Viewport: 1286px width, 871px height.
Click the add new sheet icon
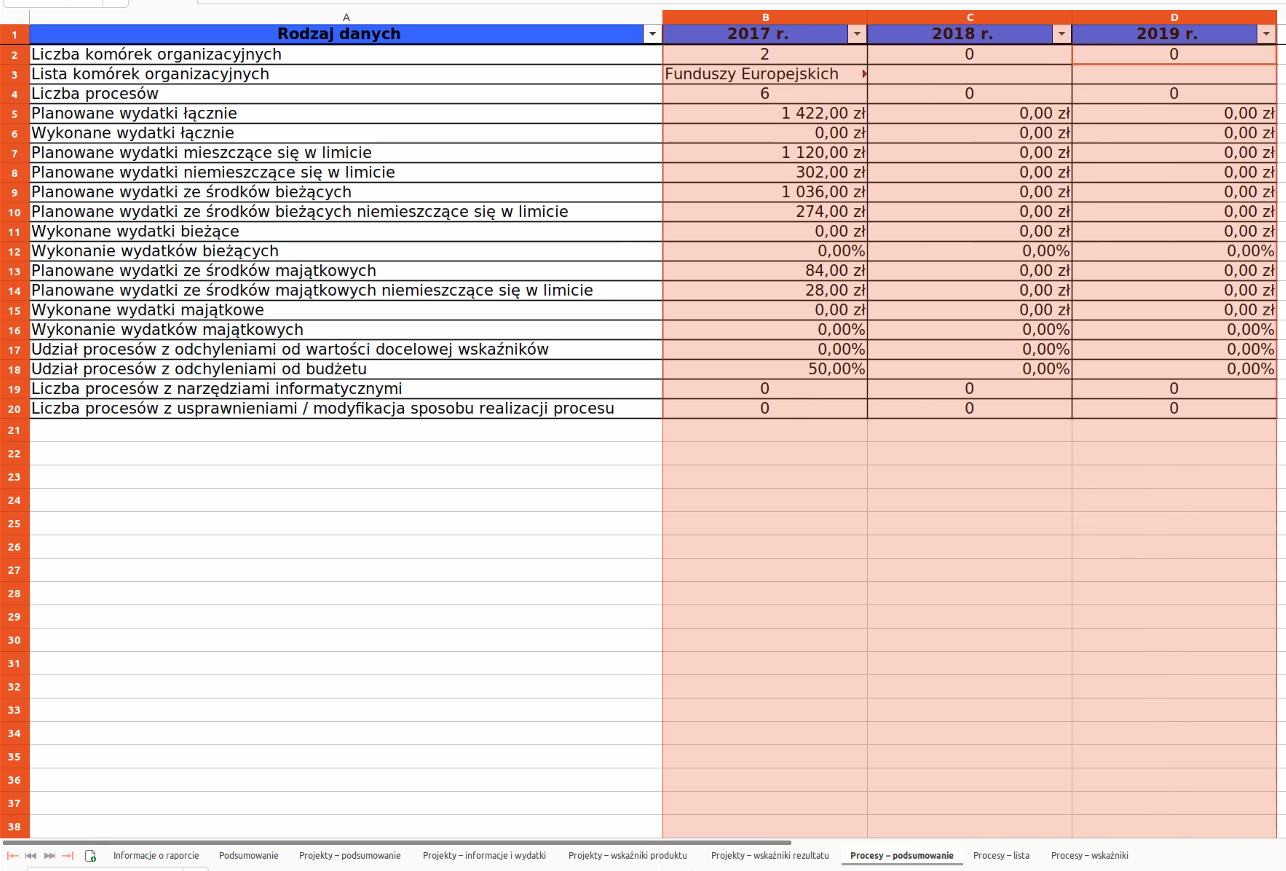[90, 856]
